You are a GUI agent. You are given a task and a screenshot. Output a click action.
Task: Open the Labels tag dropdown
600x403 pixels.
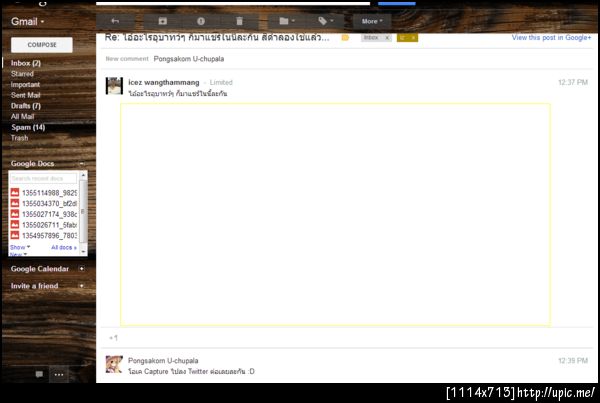(326, 21)
